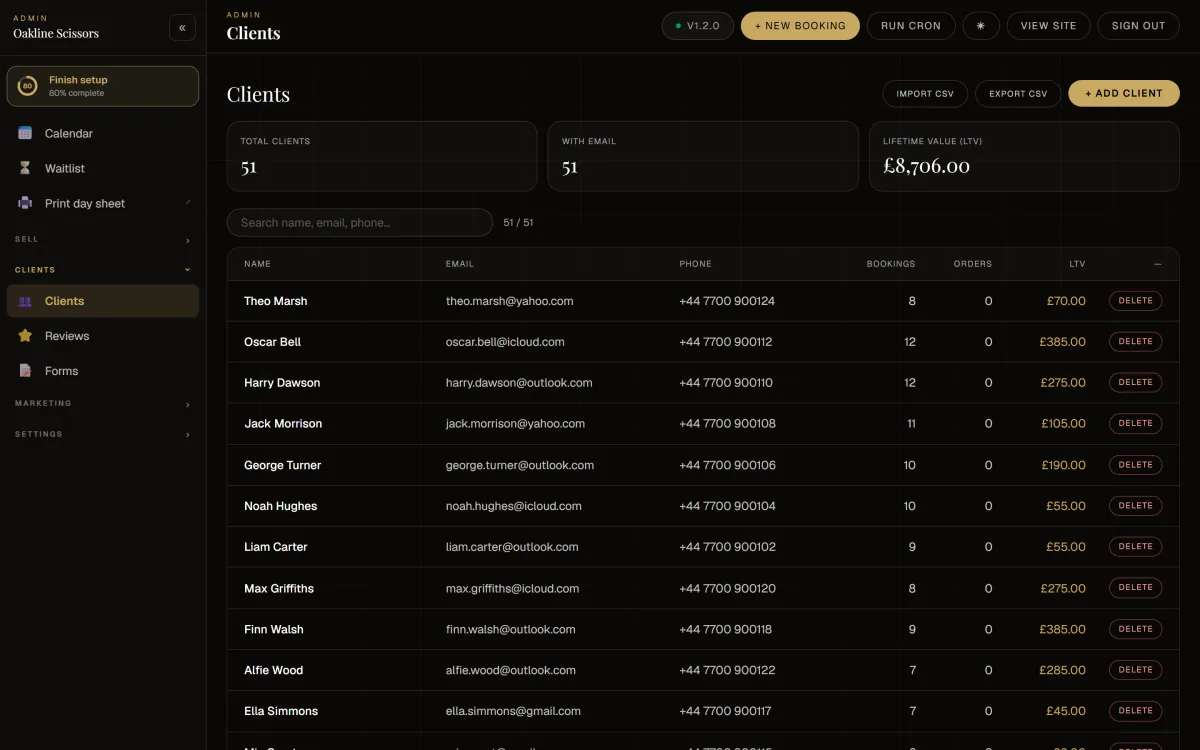
Task: Open the Jack Morrison client name
Action: tap(283, 424)
